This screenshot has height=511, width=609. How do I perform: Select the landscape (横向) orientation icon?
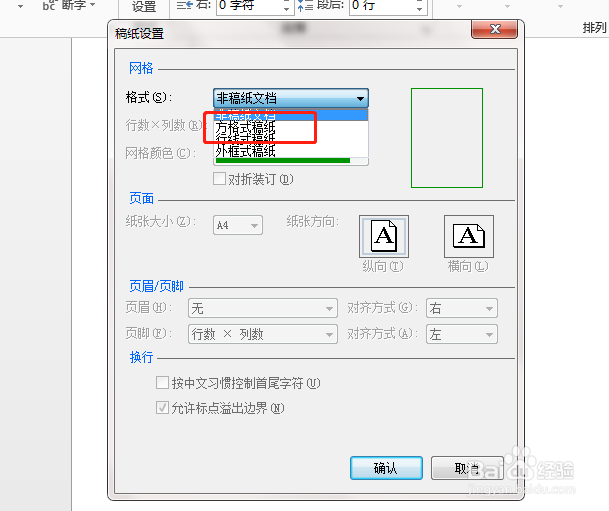[469, 236]
